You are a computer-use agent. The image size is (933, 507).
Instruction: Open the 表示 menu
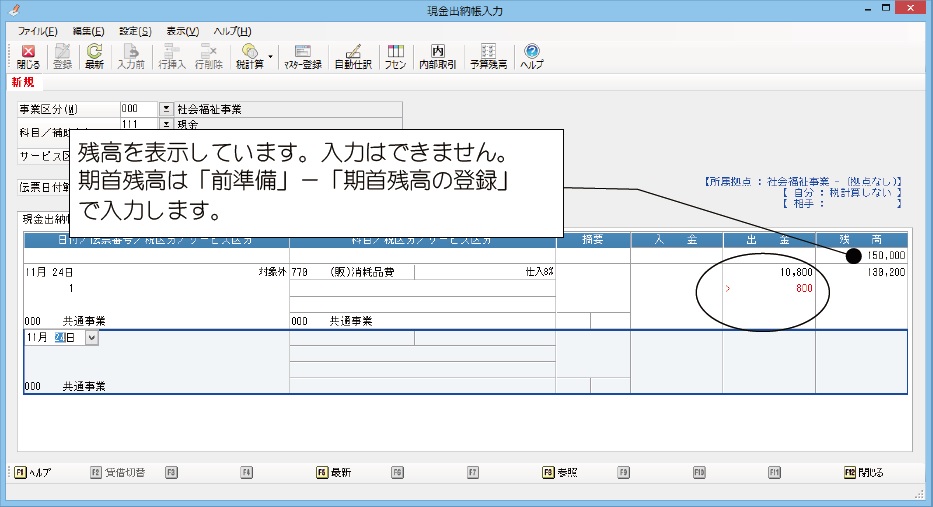[182, 31]
